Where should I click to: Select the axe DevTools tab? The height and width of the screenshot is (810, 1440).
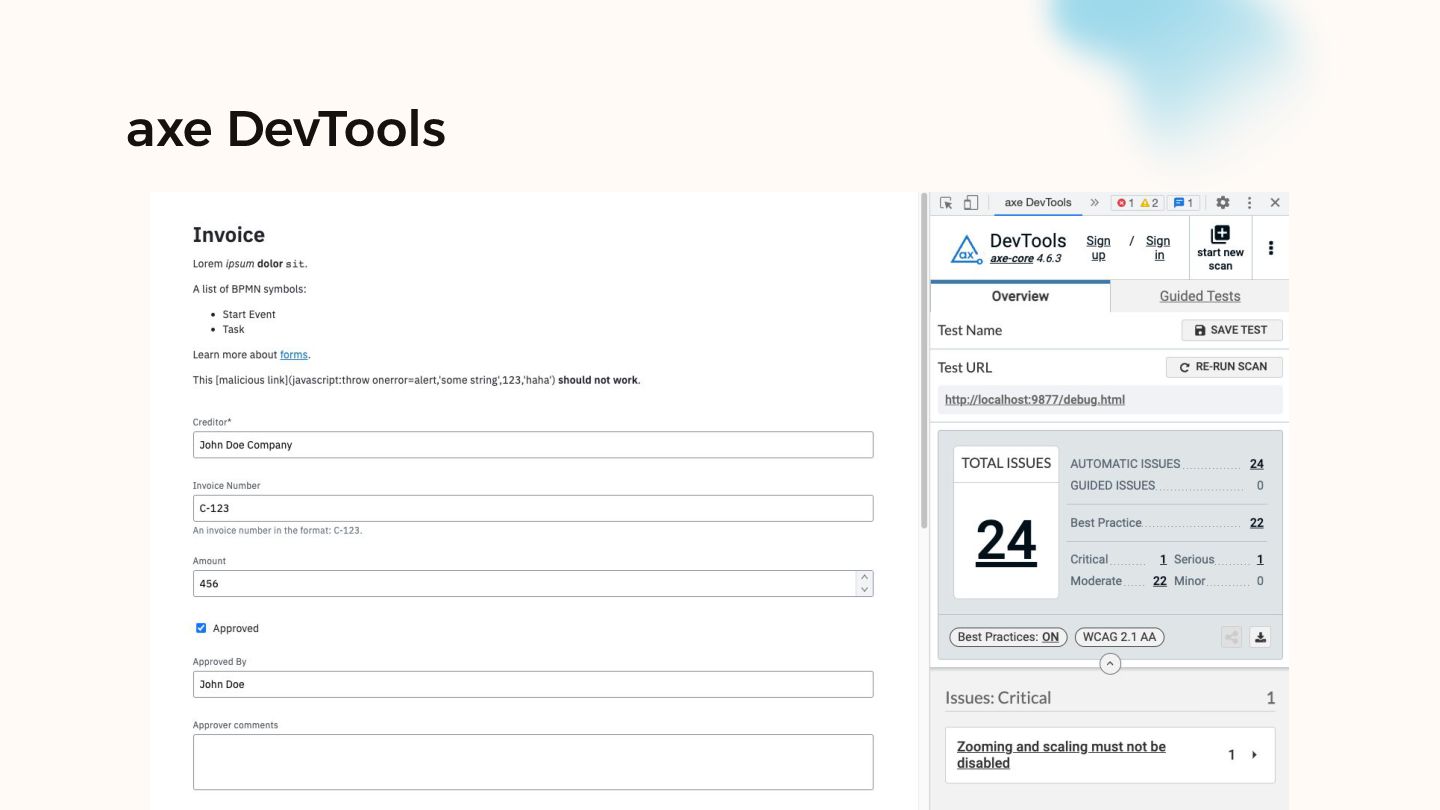tap(1038, 203)
